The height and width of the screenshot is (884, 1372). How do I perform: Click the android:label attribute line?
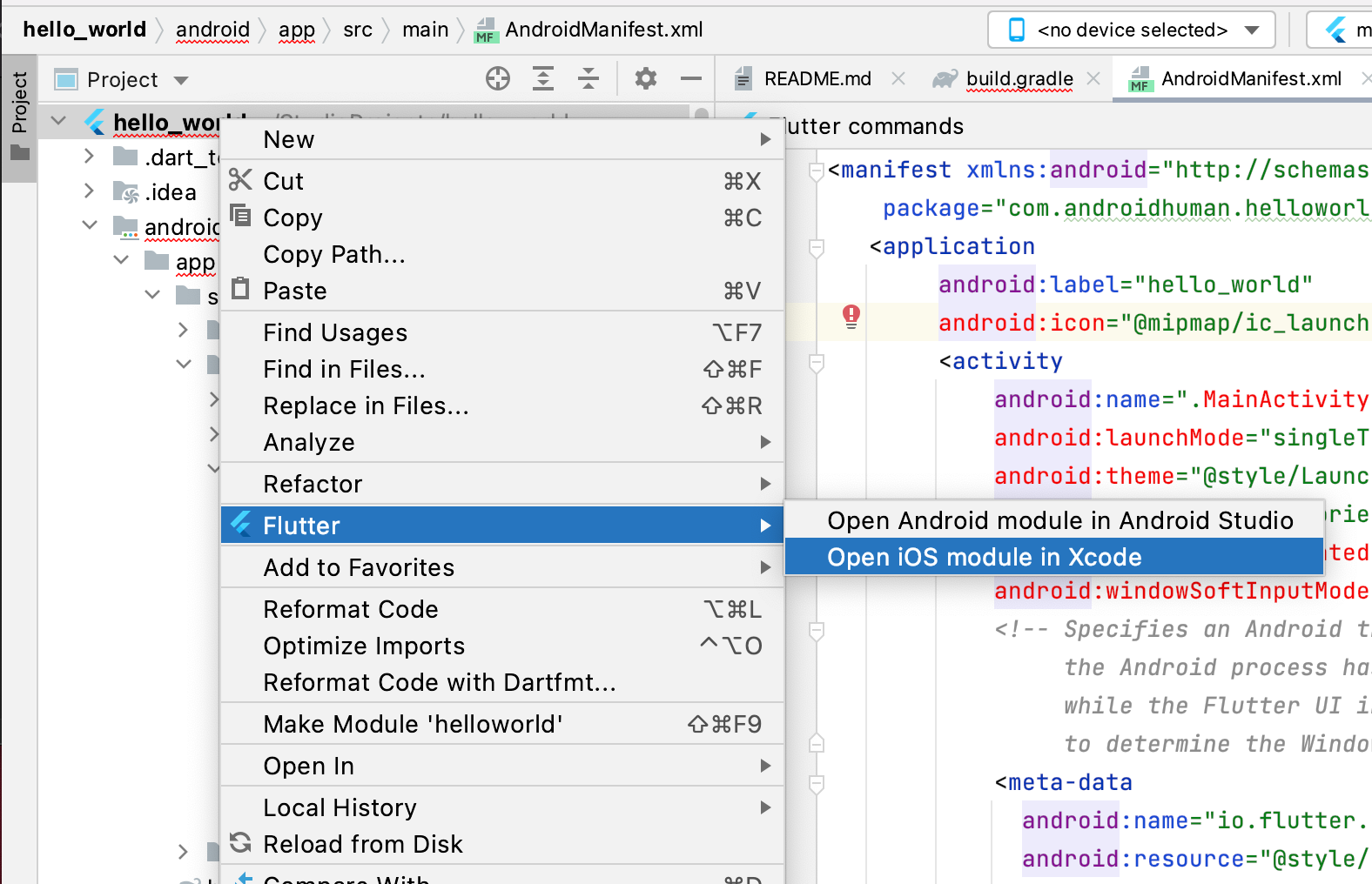click(1125, 285)
